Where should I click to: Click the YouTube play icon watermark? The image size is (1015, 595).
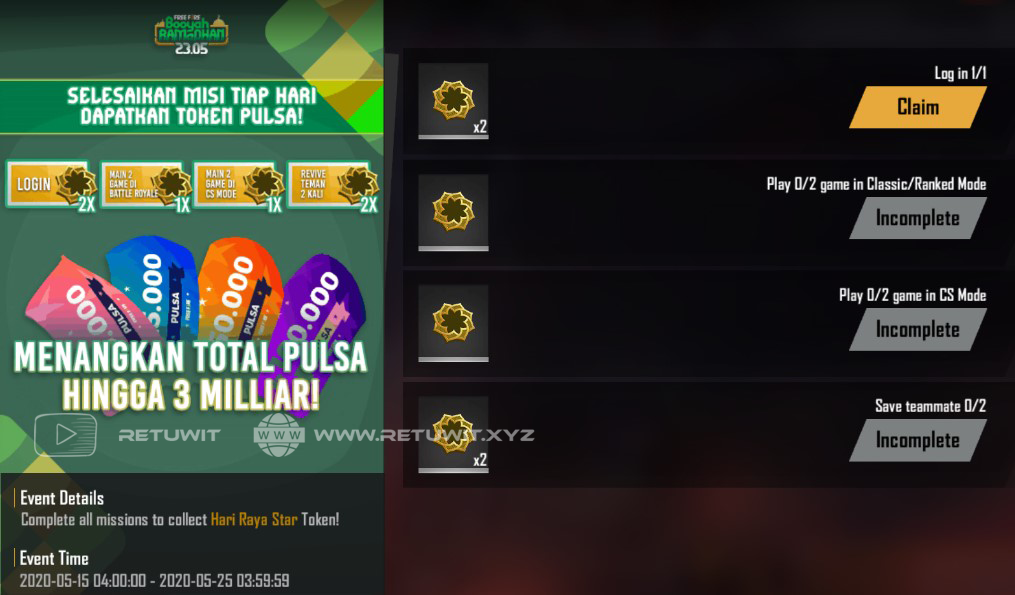click(65, 434)
